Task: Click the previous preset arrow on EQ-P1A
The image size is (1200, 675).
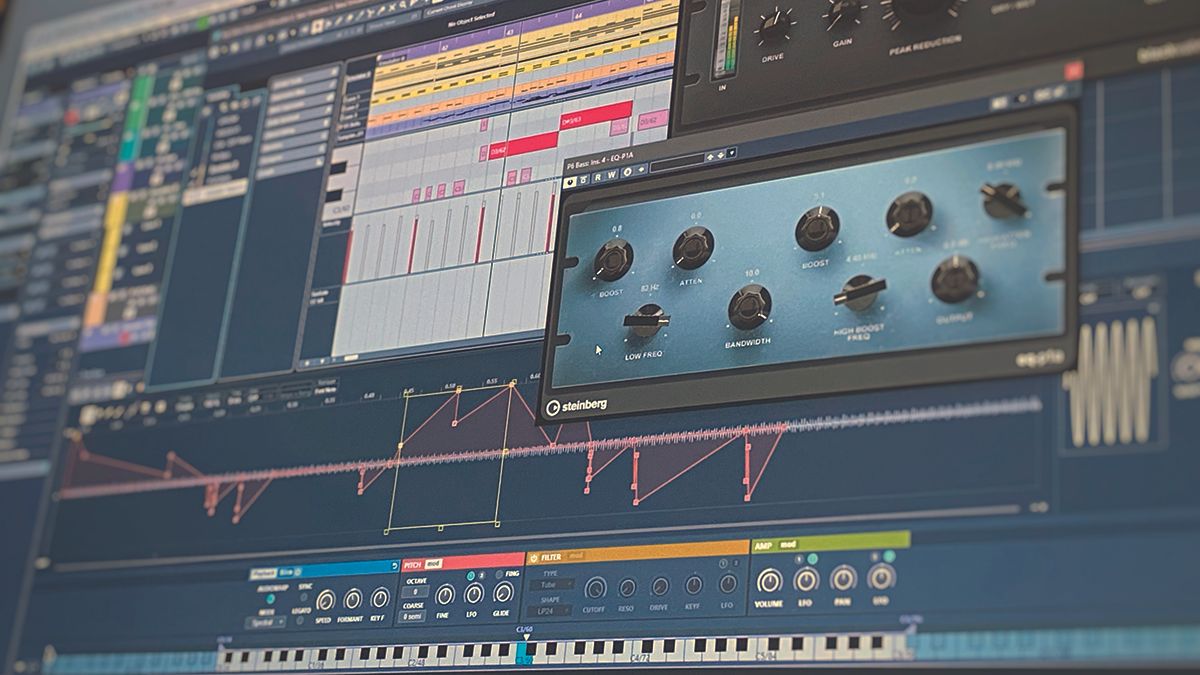Action: 711,157
